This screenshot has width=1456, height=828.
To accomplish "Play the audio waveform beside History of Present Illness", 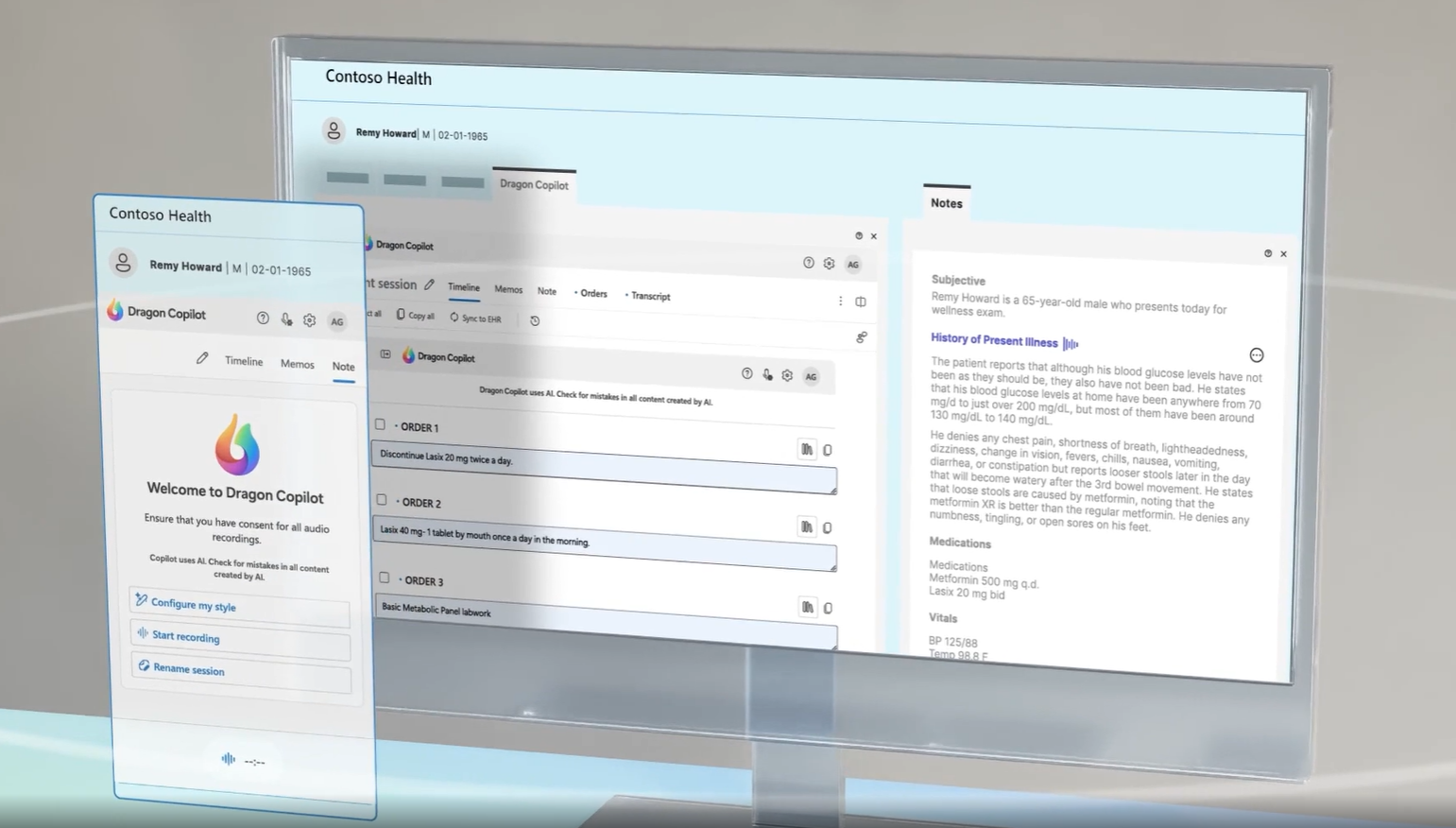I will (1071, 343).
